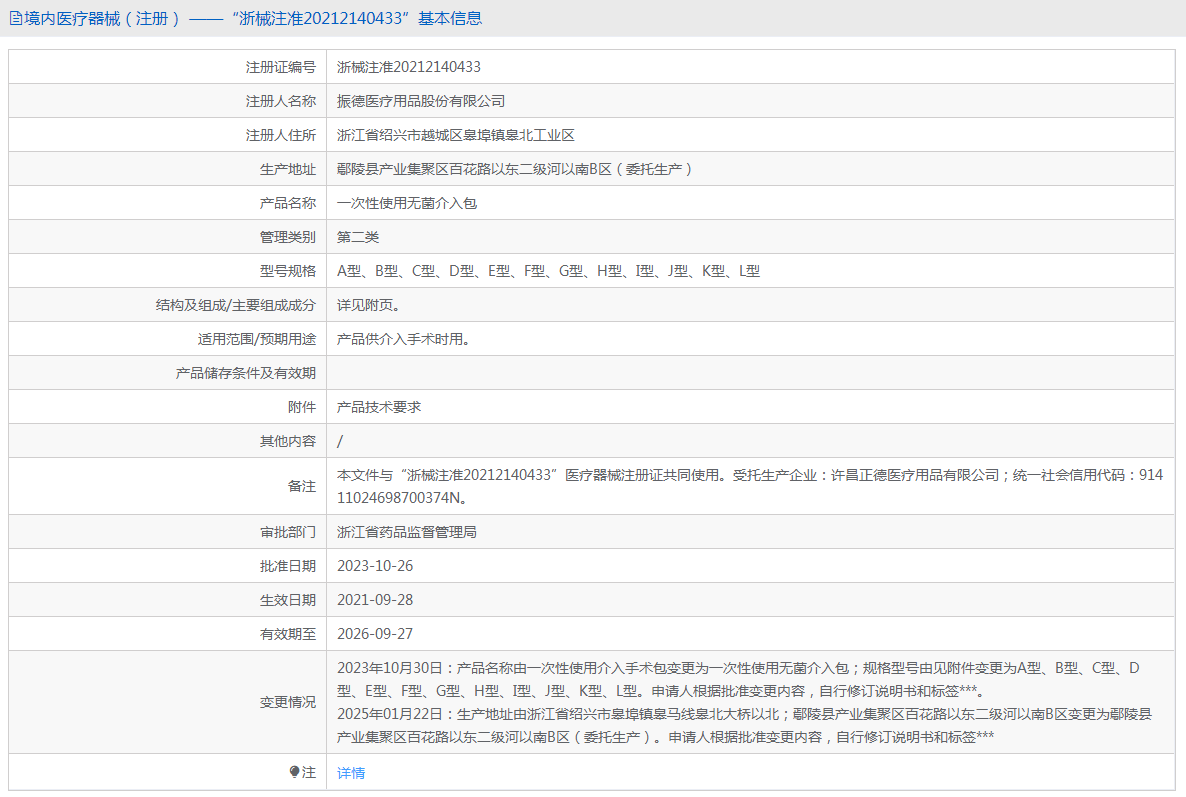Select the model specs A型、B型 cell
The height and width of the screenshot is (797, 1186).
(x=548, y=271)
